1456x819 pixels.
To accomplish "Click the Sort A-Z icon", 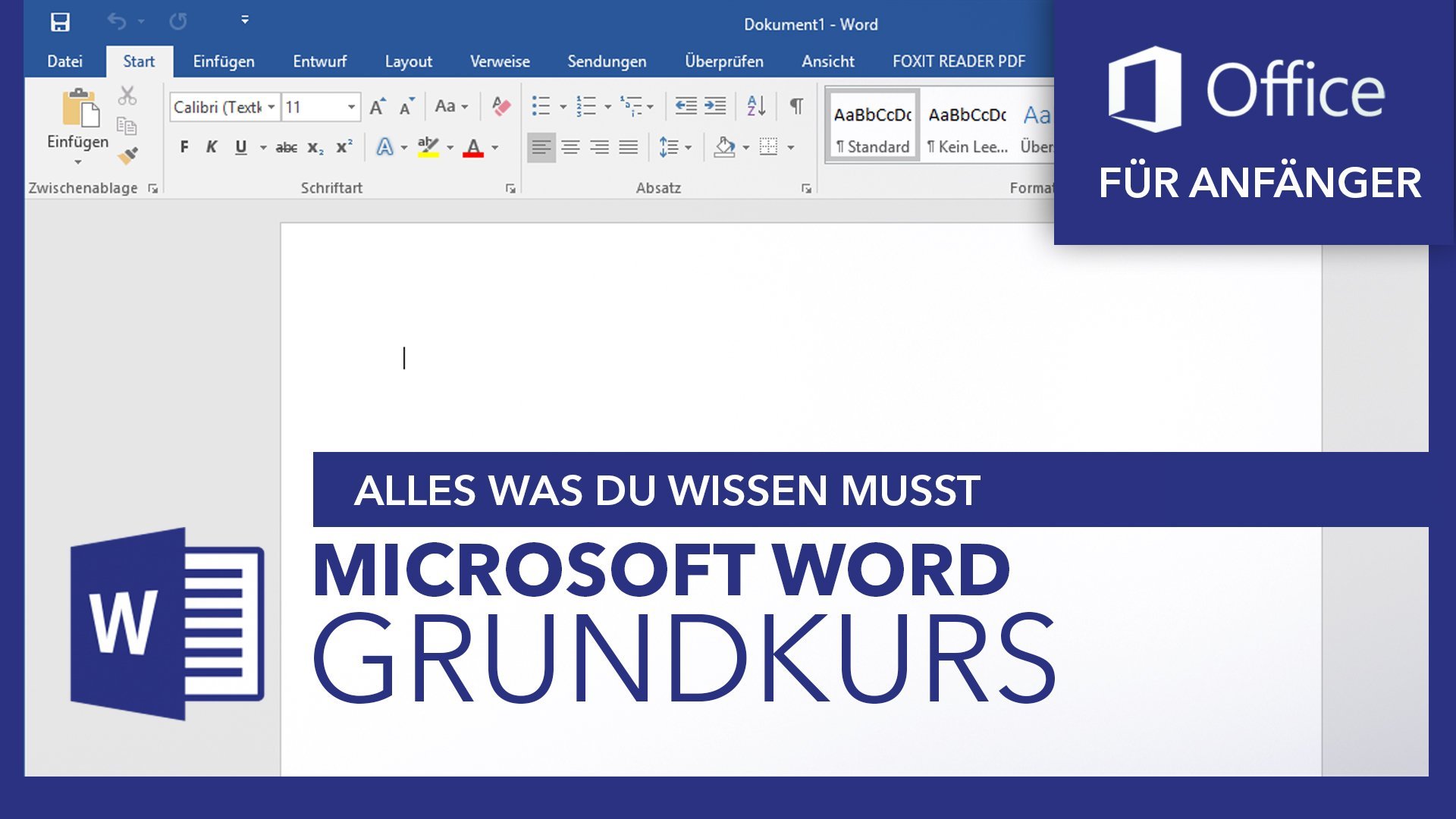I will point(756,106).
